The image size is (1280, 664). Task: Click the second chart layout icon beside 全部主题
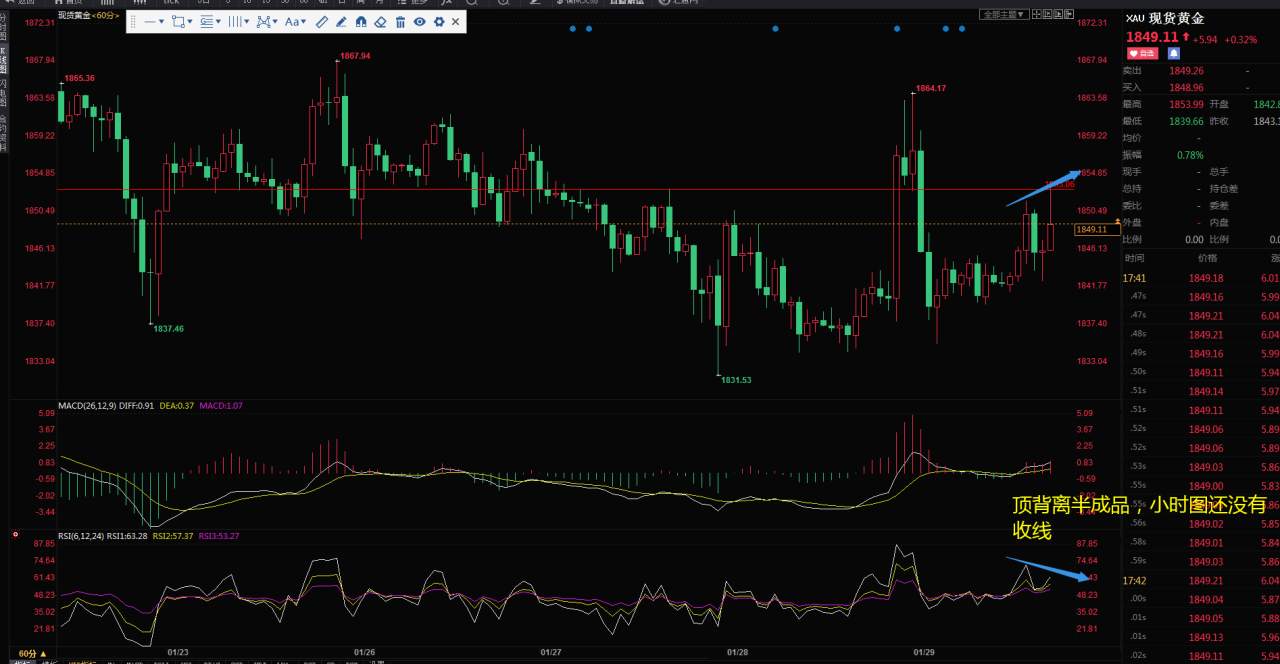[1047, 14]
